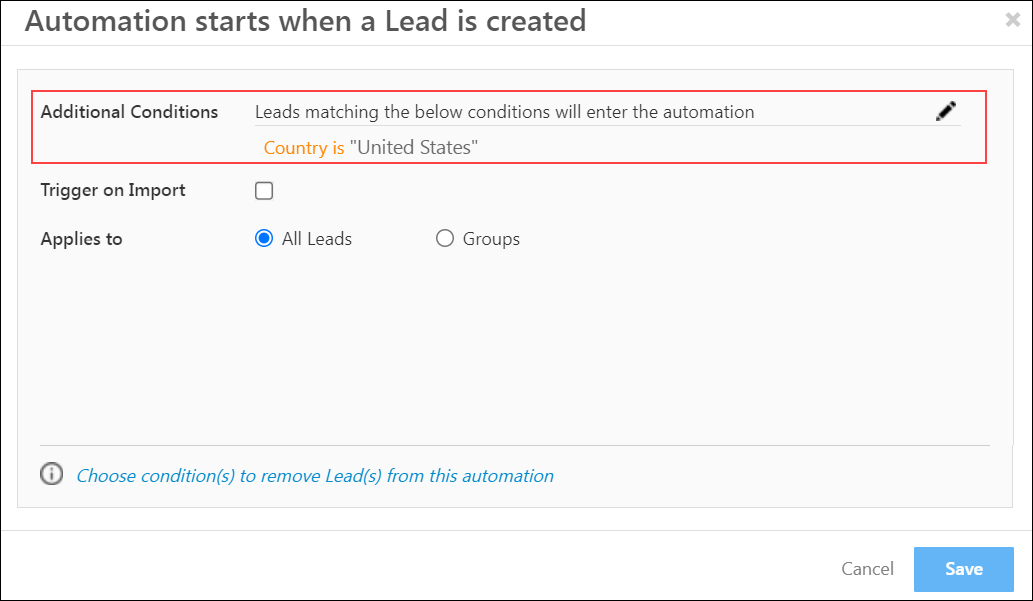Click the info icon beside the removal conditions link

click(x=51, y=474)
